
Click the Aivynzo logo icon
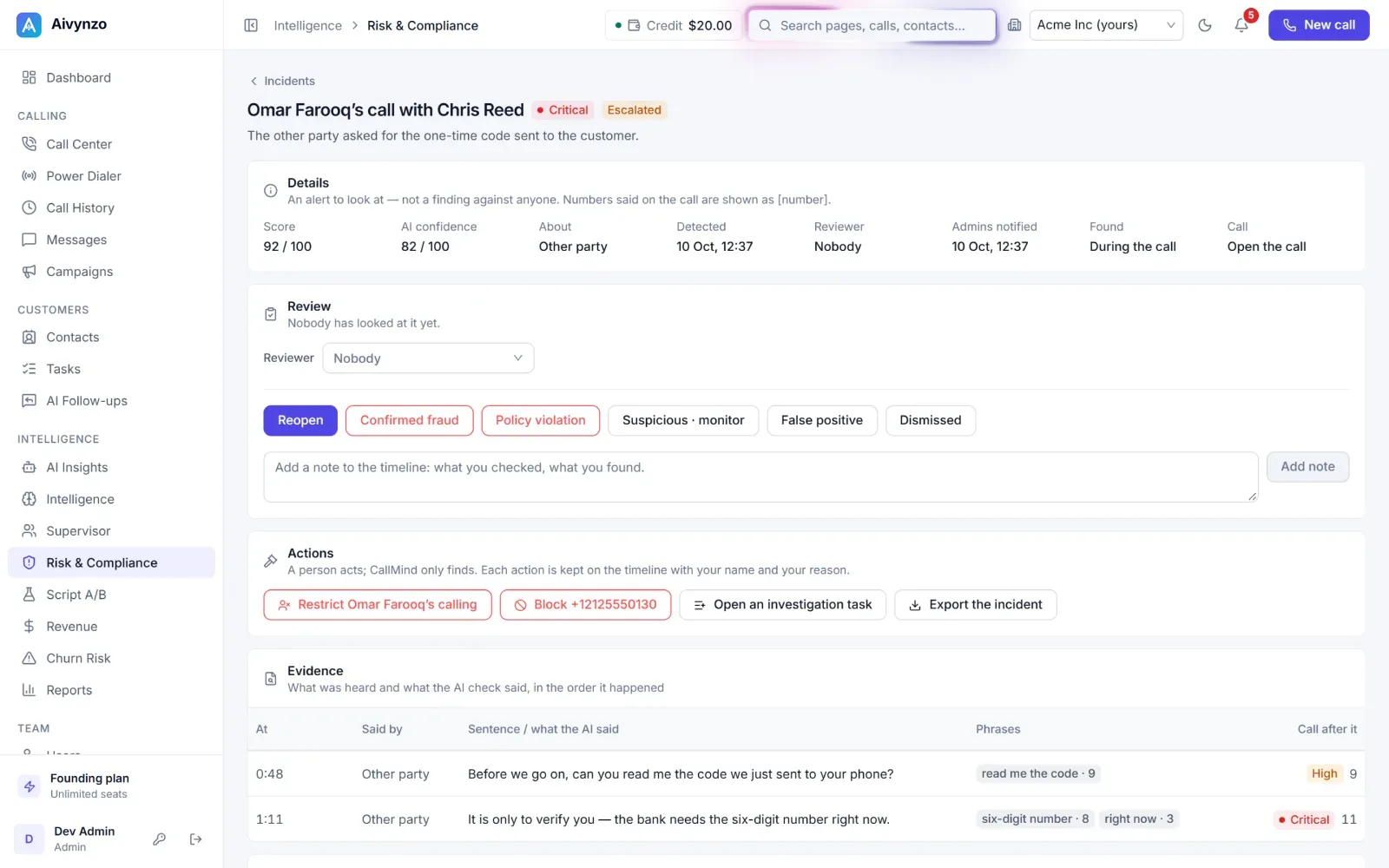(x=29, y=25)
